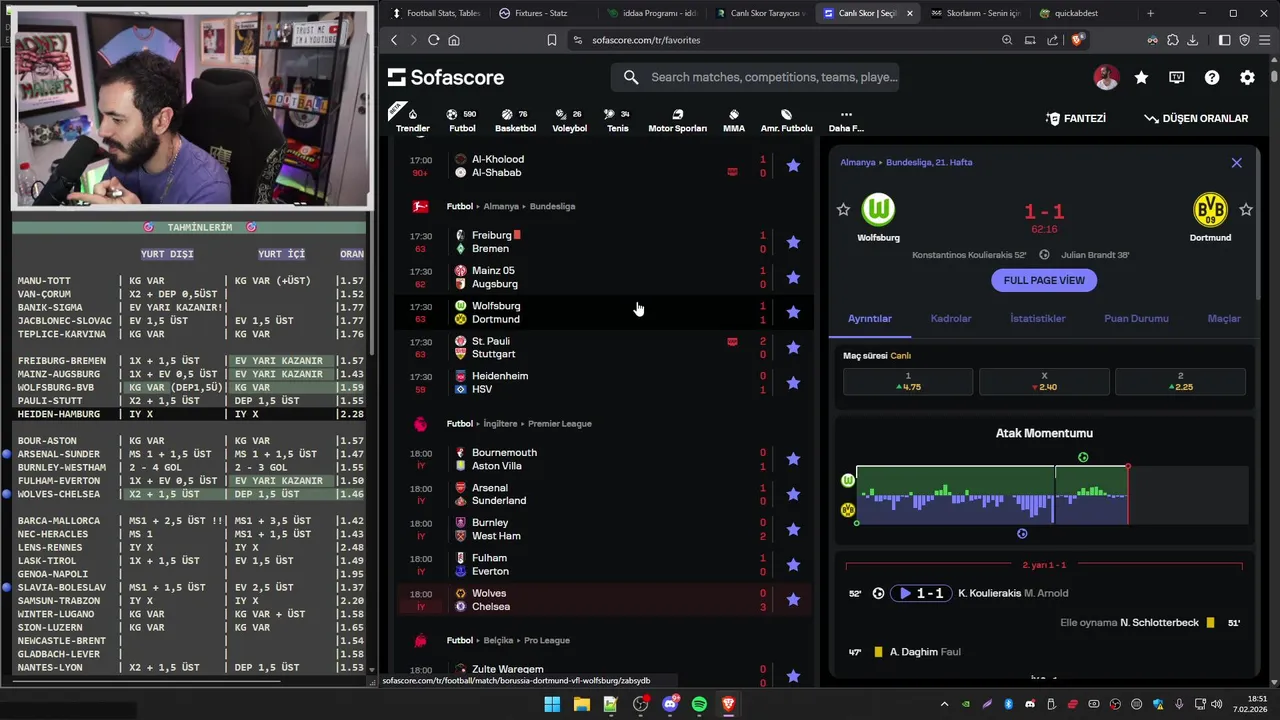
Task: Open browser downloads icon
Action: (1193, 40)
